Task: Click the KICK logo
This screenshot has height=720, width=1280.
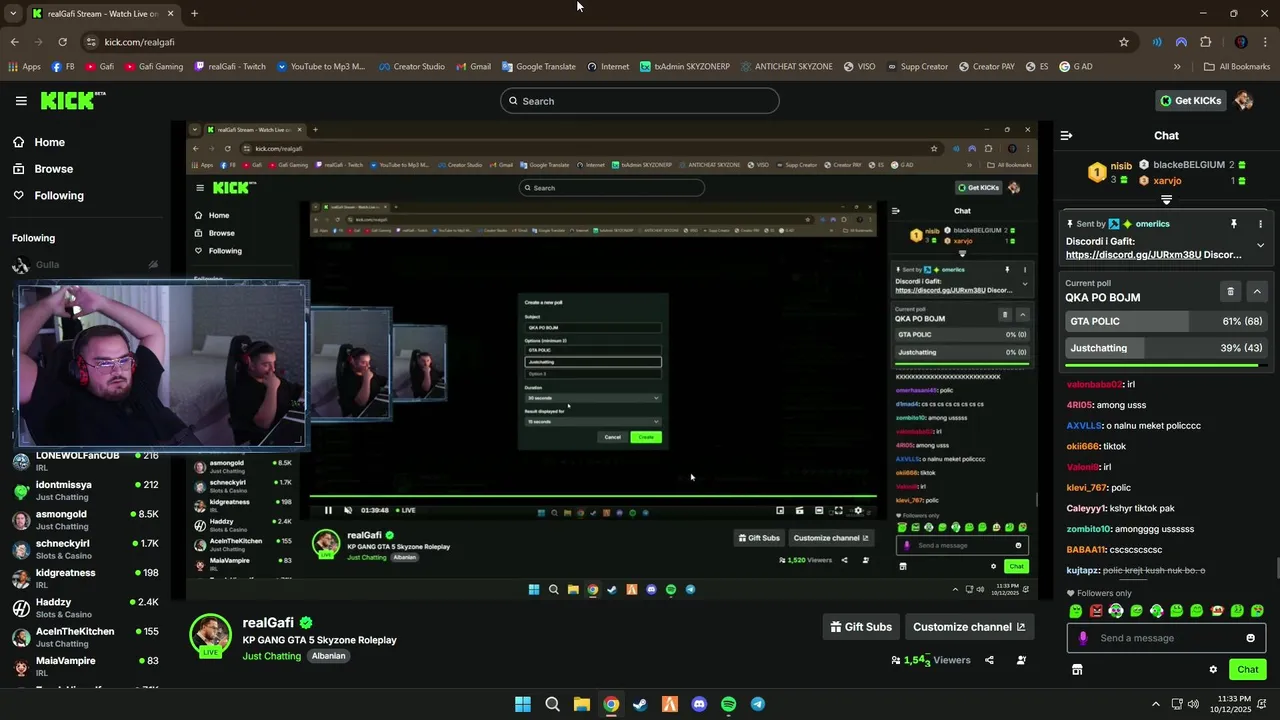Action: [x=72, y=100]
